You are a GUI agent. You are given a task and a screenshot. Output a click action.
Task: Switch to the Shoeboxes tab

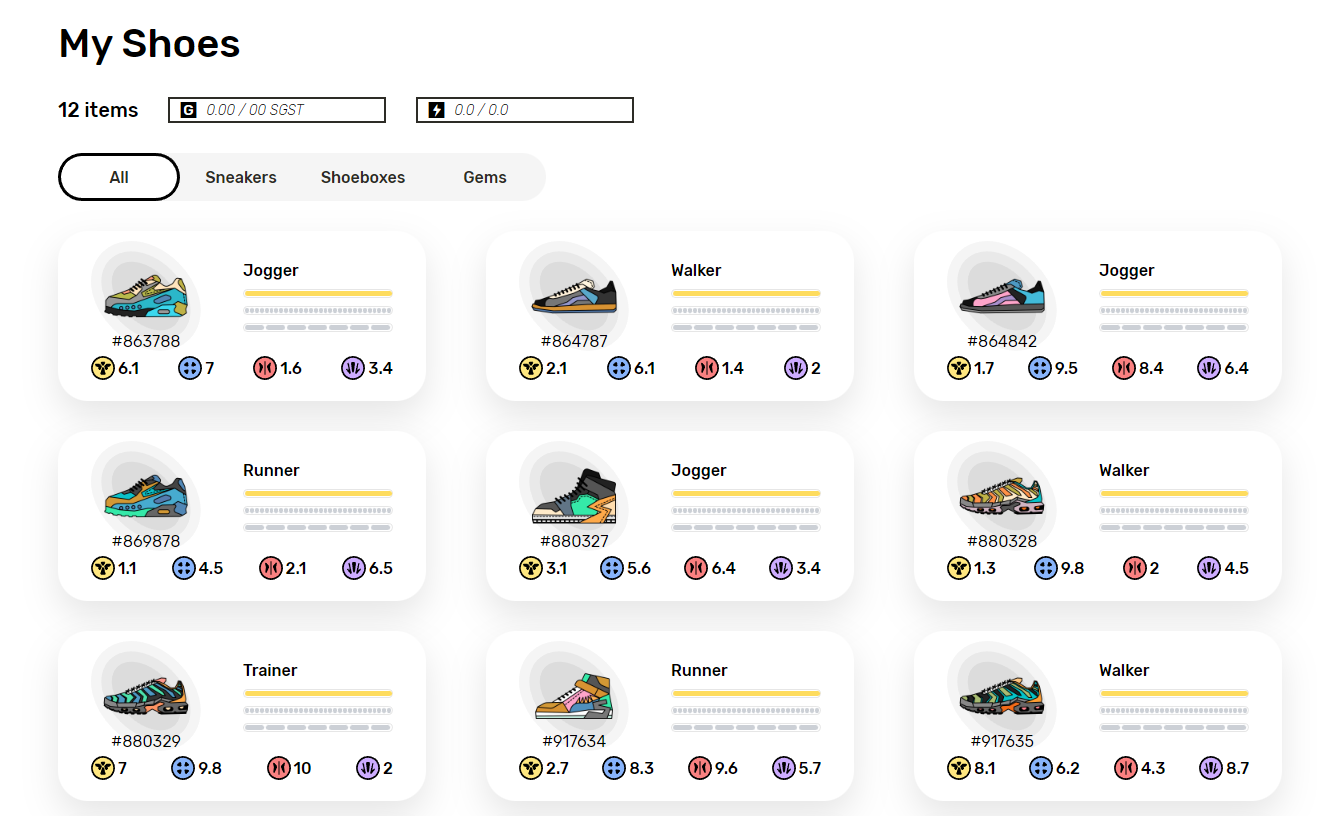(x=363, y=177)
